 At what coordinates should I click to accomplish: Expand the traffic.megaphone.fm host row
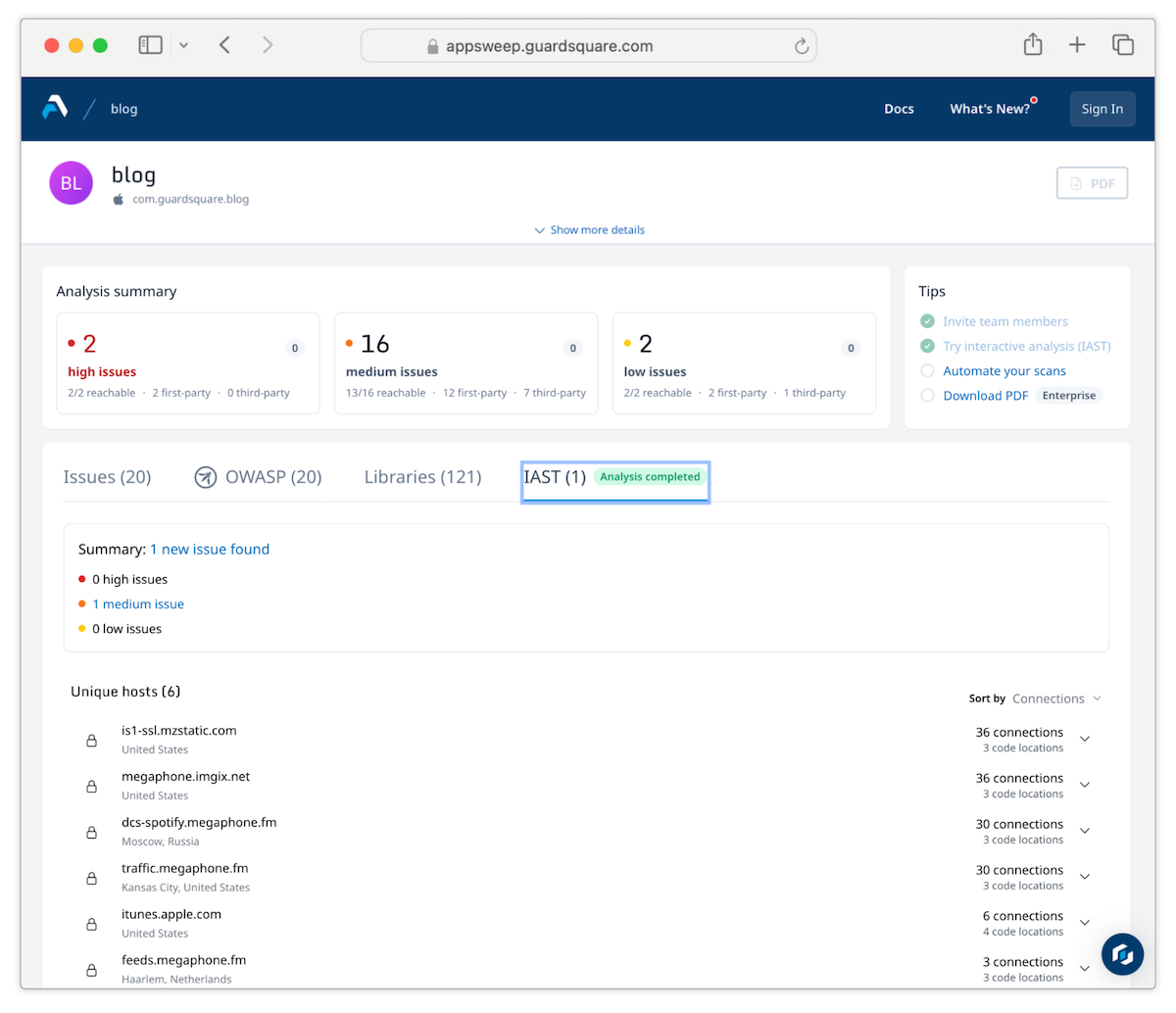point(1085,877)
